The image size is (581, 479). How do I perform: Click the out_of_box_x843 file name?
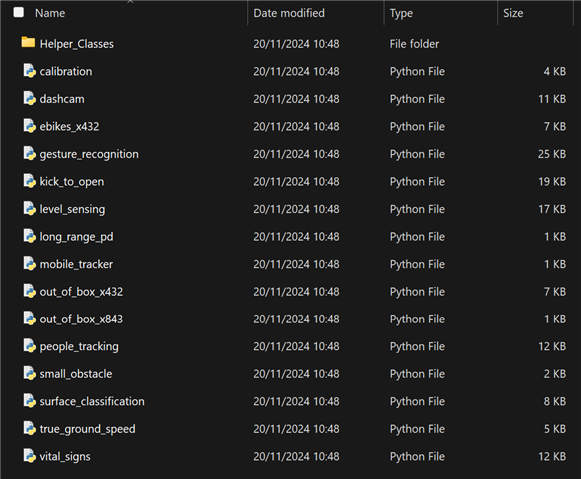click(81, 319)
